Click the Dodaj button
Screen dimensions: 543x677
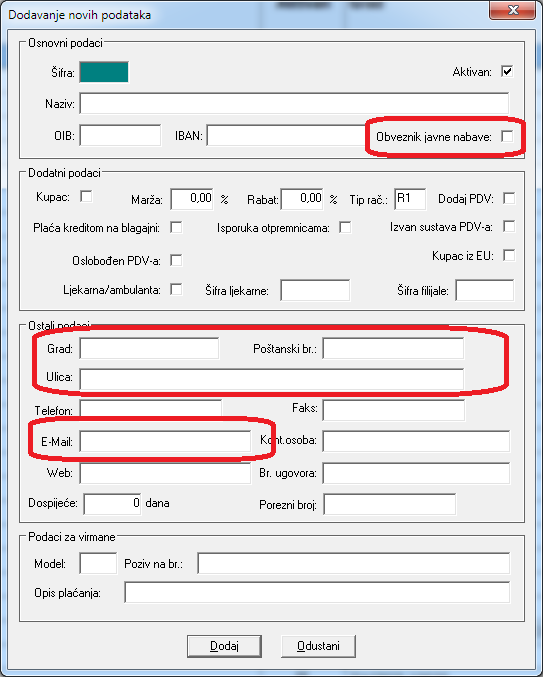[224, 646]
